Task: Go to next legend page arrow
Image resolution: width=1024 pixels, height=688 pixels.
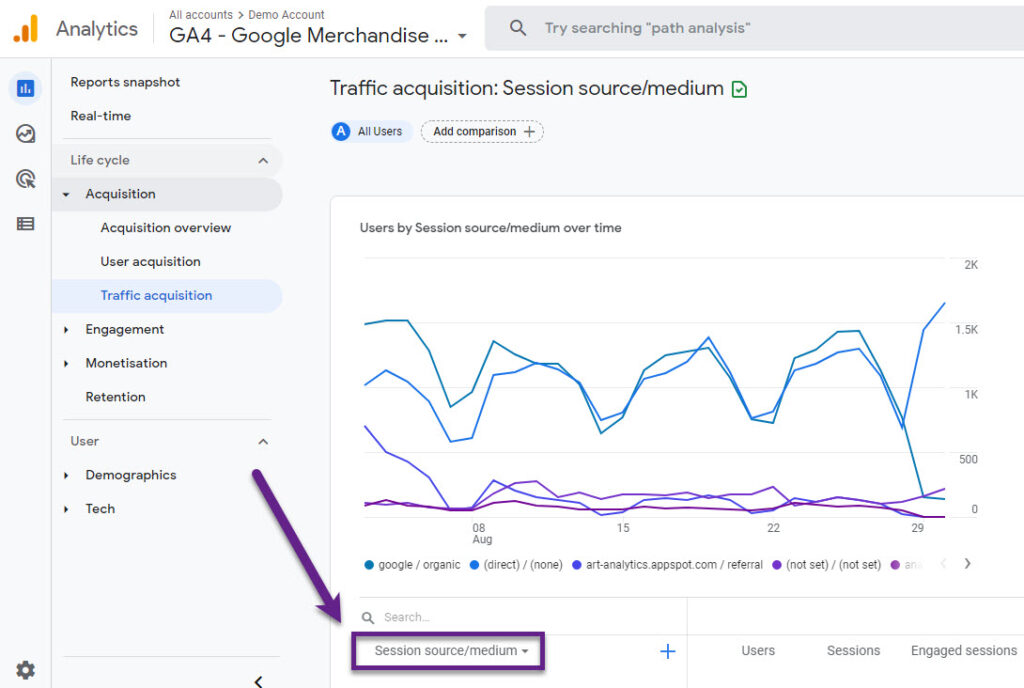Action: [967, 564]
